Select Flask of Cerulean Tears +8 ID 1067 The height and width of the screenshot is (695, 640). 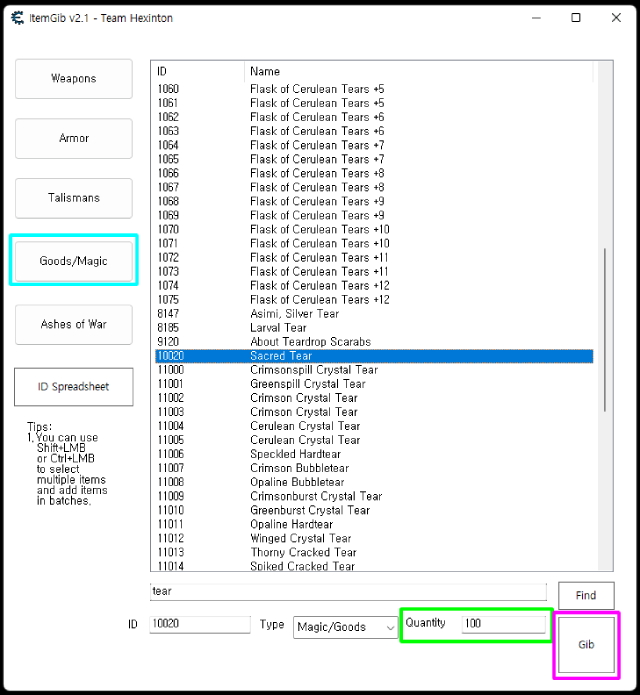(x=374, y=187)
